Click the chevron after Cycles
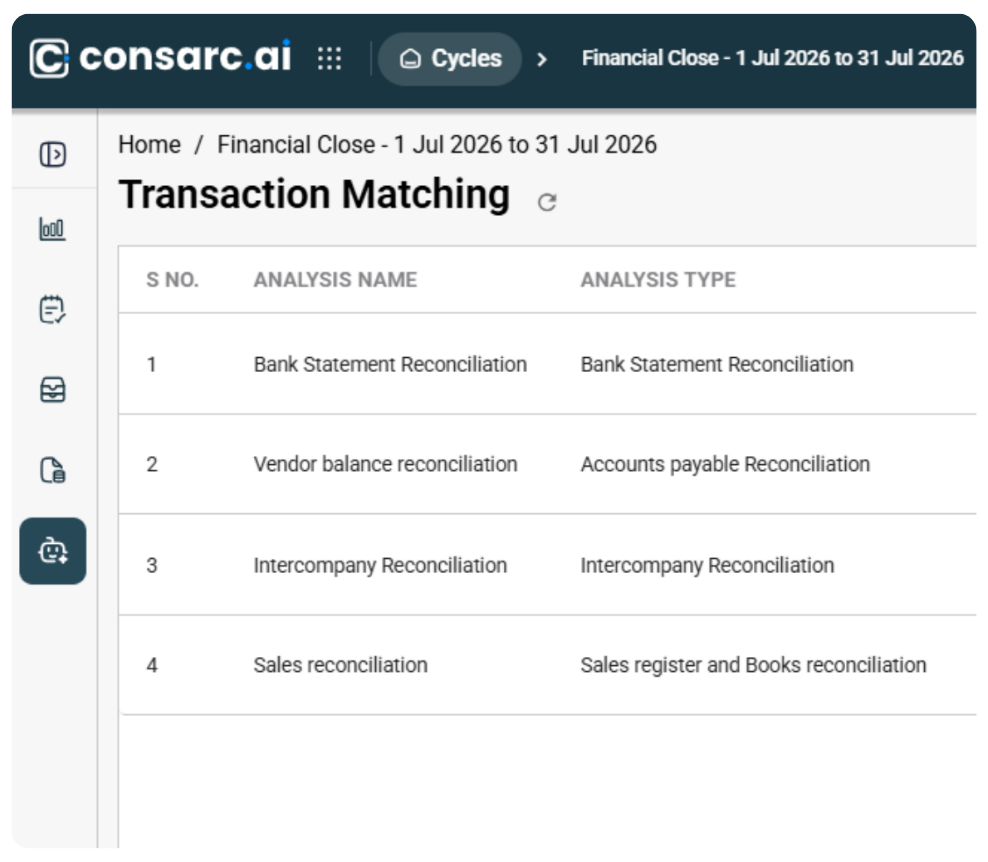The width and height of the screenshot is (988, 862). (542, 59)
